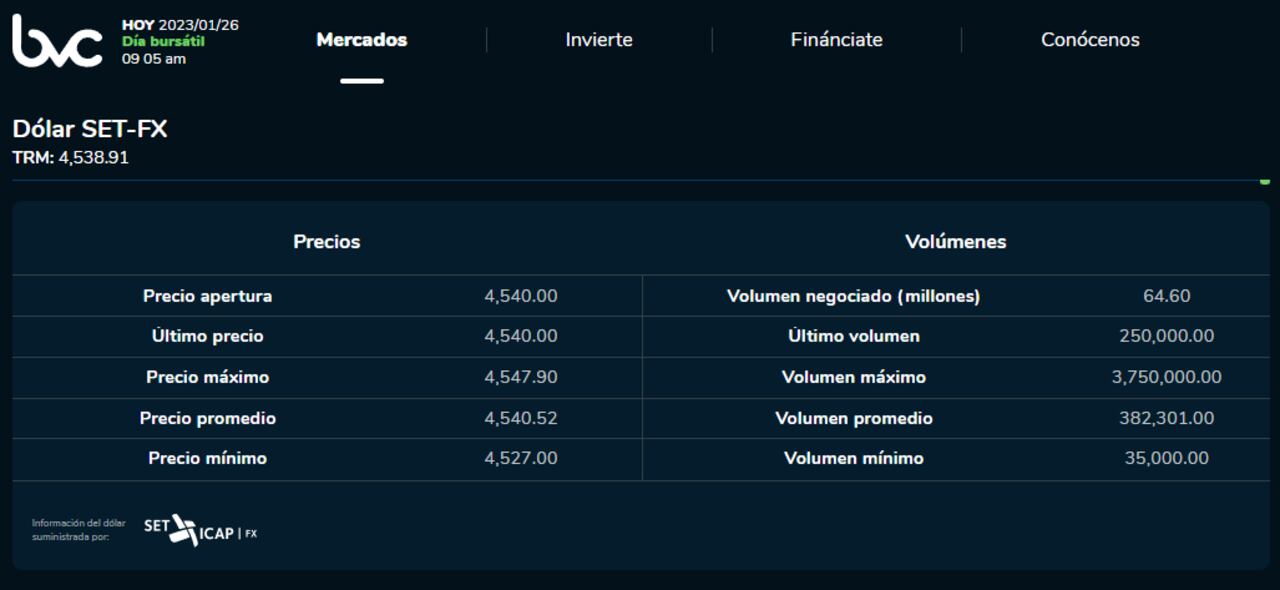Select the Precio mínimo value 4,527.00

click(521, 458)
